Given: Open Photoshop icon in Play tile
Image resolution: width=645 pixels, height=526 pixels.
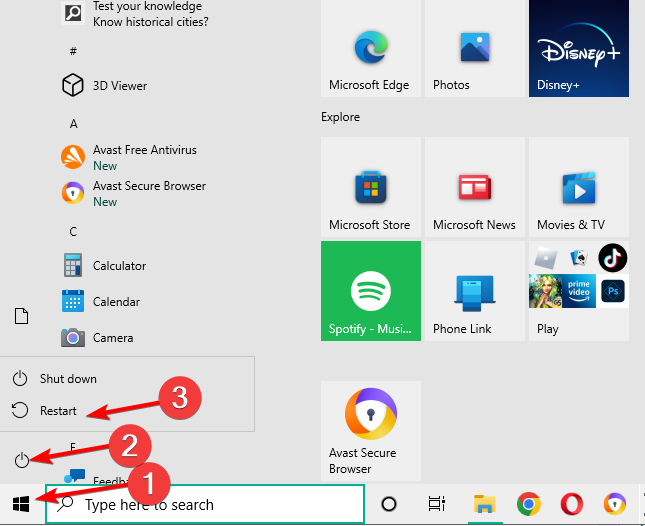Looking at the screenshot, I should pyautogui.click(x=613, y=291).
